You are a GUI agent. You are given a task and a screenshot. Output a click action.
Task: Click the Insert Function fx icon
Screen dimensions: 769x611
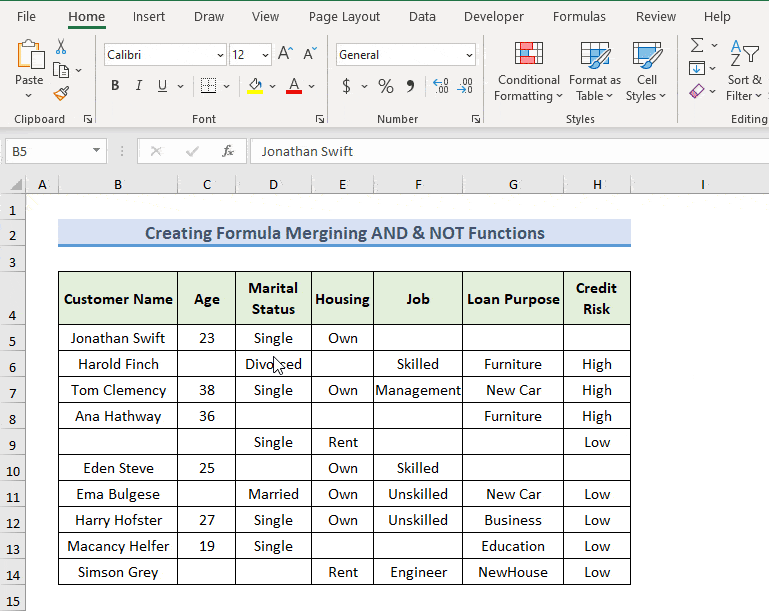(x=228, y=151)
